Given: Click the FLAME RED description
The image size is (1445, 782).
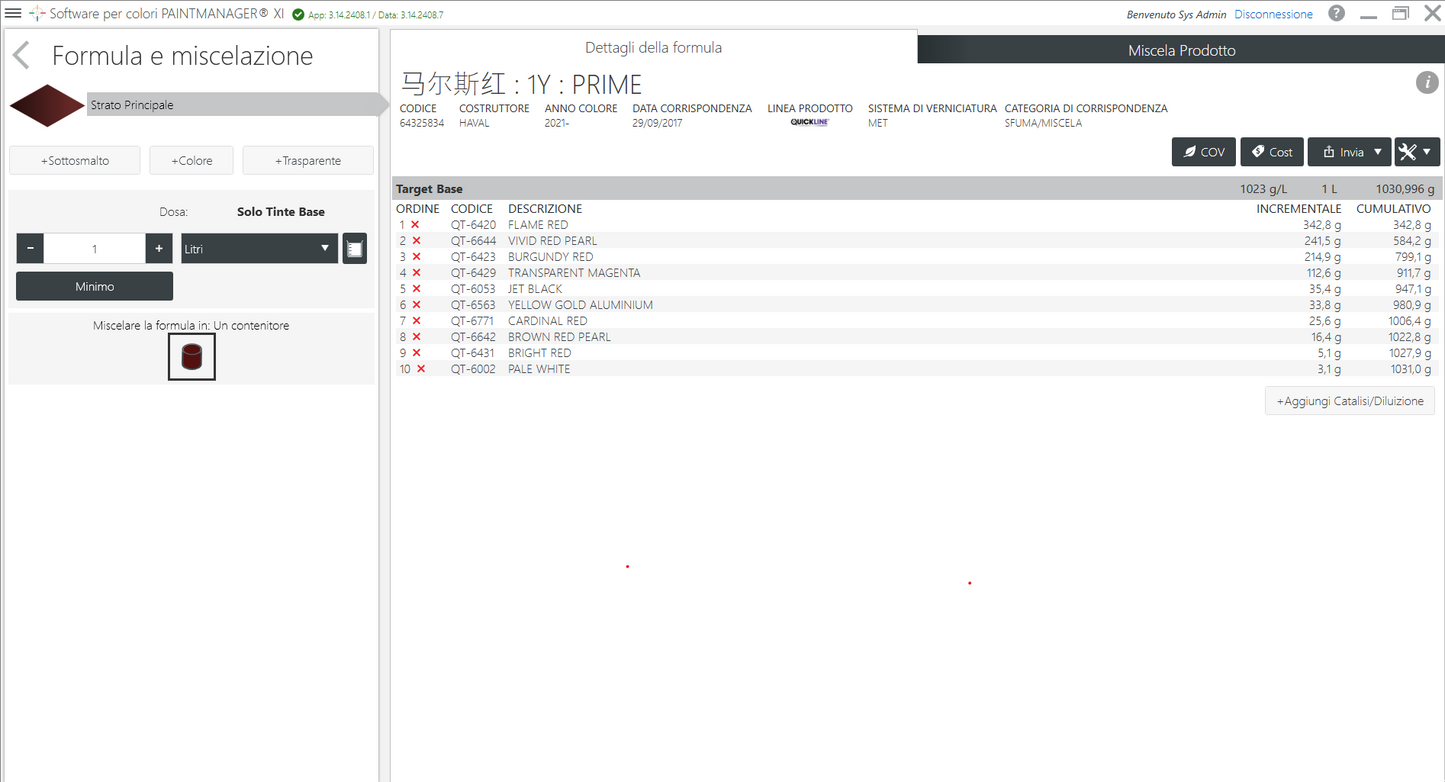Looking at the screenshot, I should (x=538, y=225).
